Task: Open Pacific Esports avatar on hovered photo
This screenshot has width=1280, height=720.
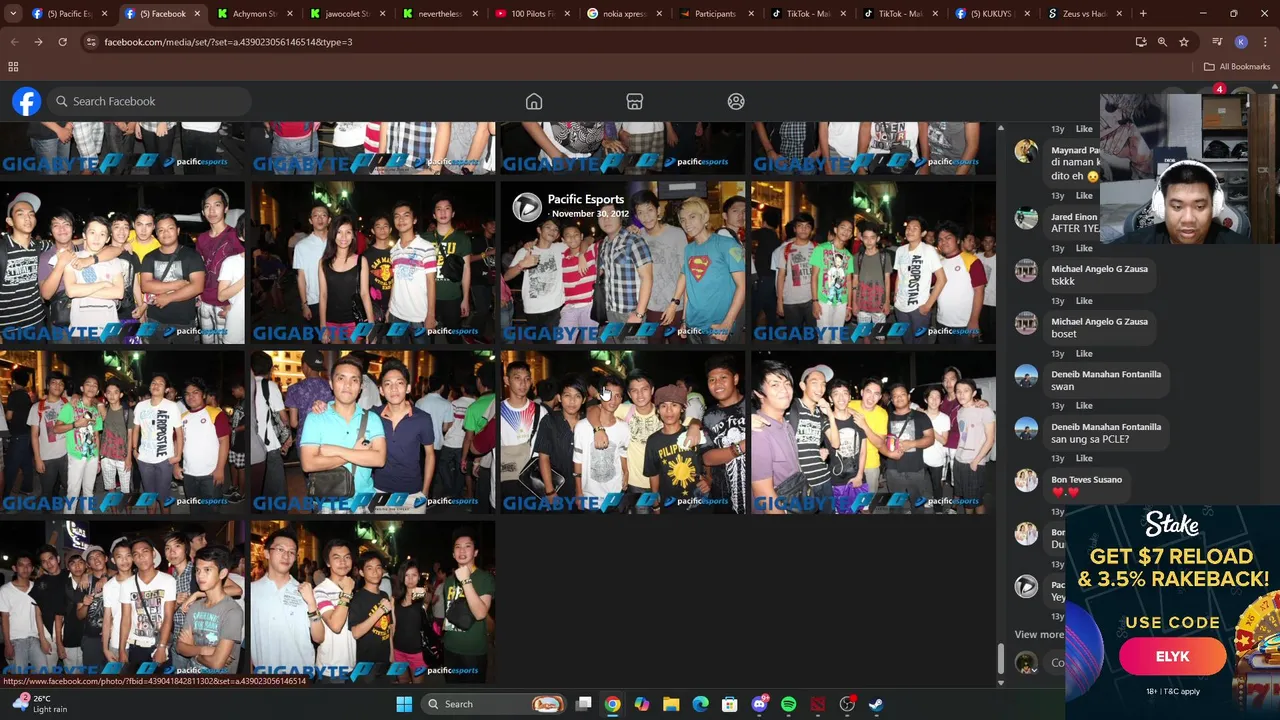Action: pos(526,207)
